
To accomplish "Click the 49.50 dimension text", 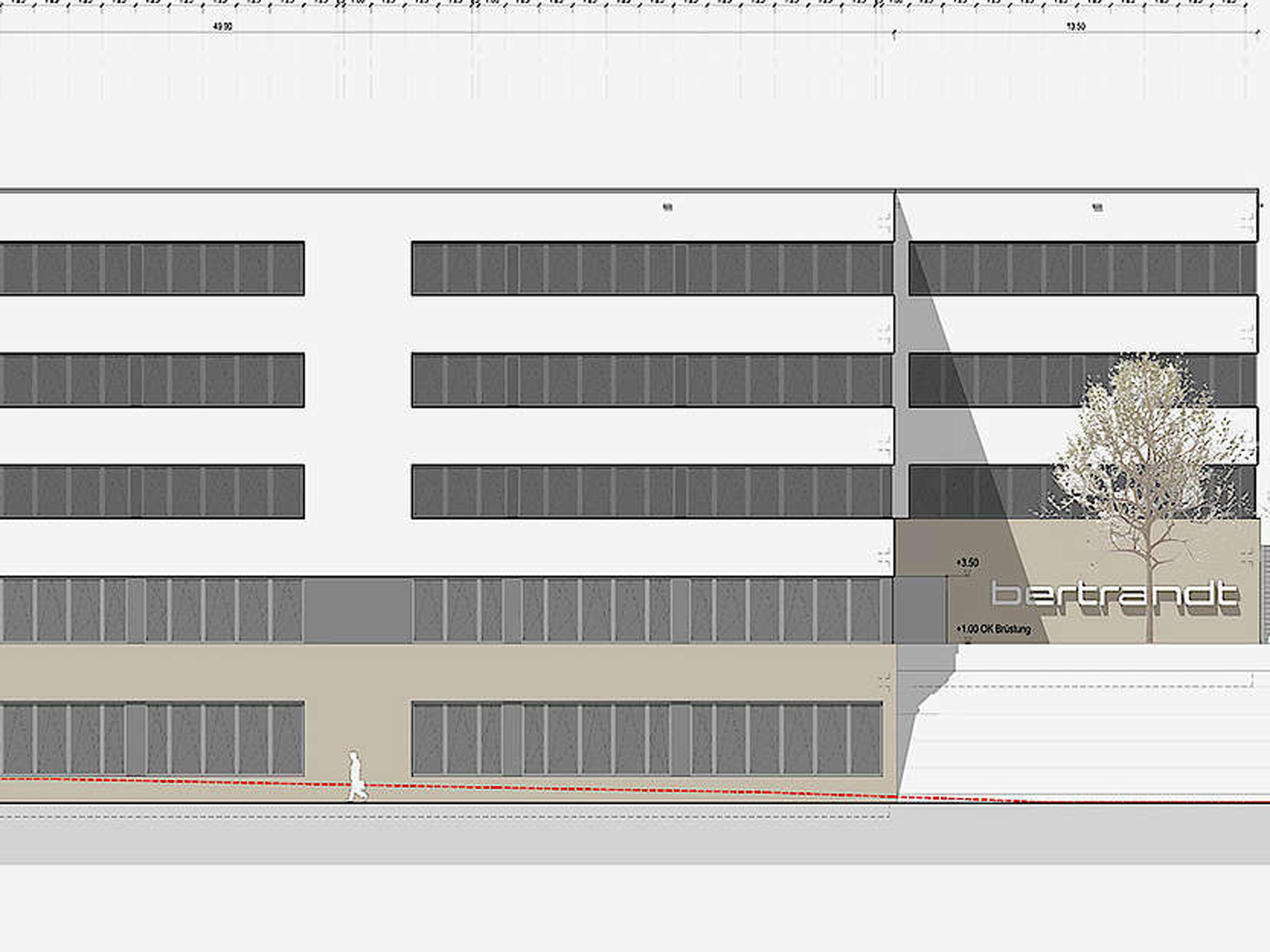I will [222, 27].
